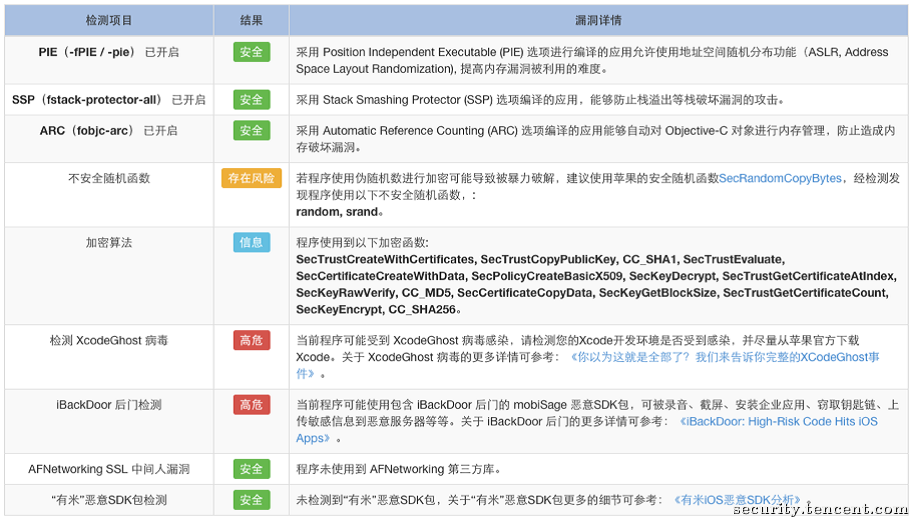Image resolution: width=912 pixels, height=520 pixels.
Task: Click the 安全 badge for AFNetworking SSL row
Action: [x=251, y=469]
